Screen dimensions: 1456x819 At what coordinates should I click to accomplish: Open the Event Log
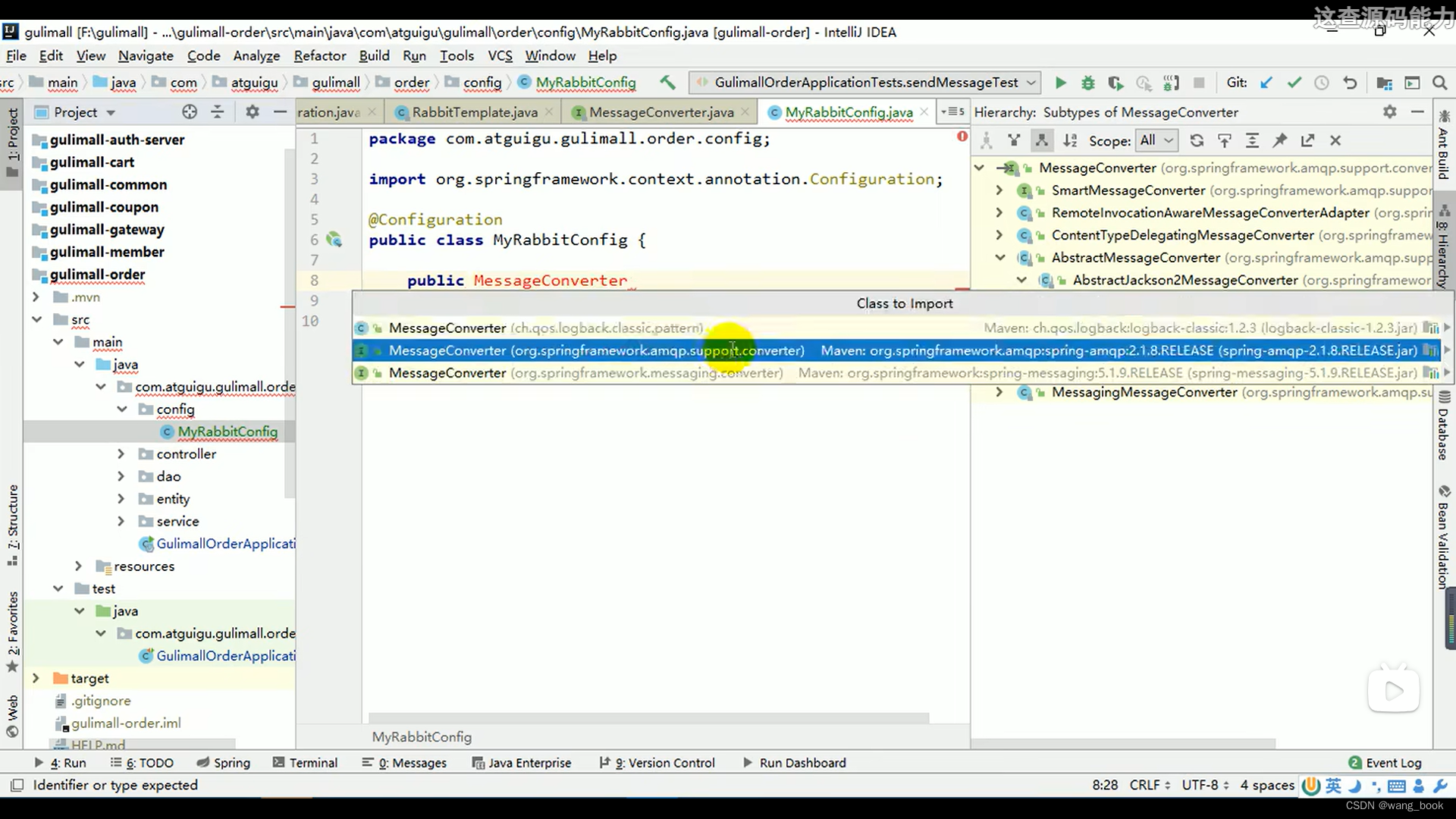click(x=1385, y=763)
